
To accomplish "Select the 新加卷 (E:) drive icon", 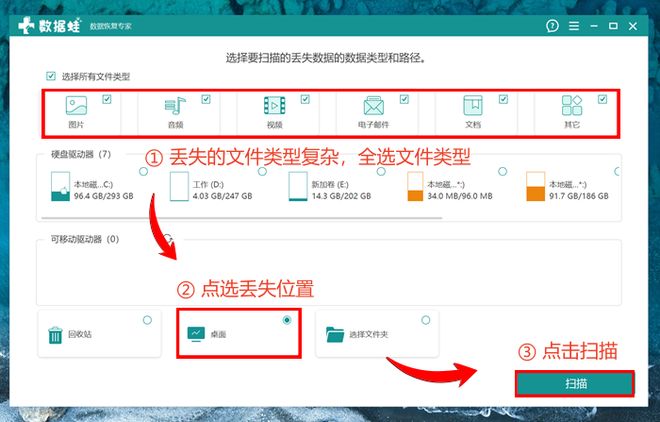I will (298, 186).
